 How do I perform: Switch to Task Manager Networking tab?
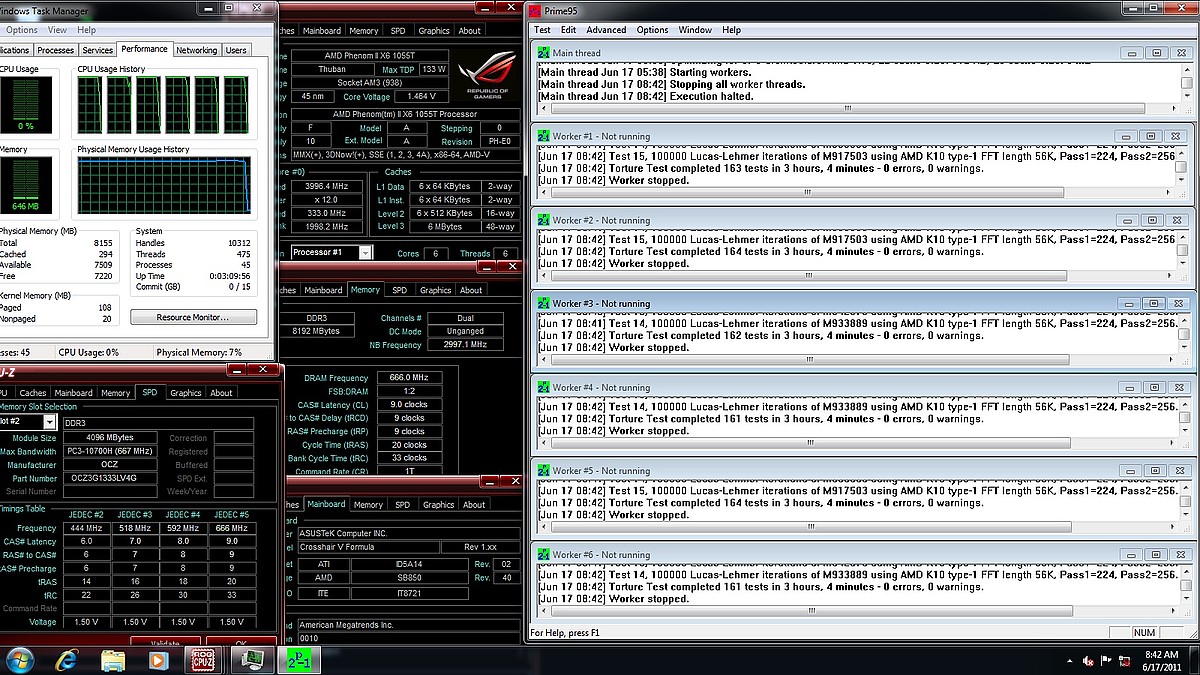coord(196,50)
